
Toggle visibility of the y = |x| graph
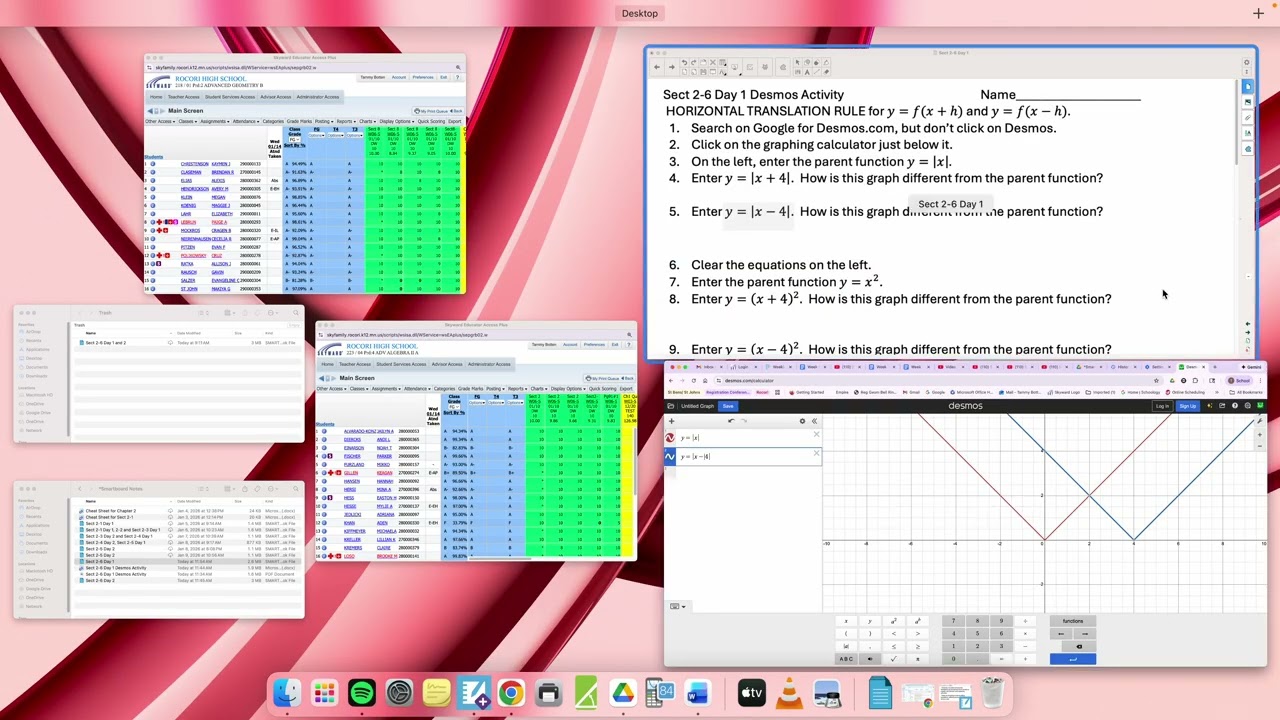pyautogui.click(x=670, y=438)
